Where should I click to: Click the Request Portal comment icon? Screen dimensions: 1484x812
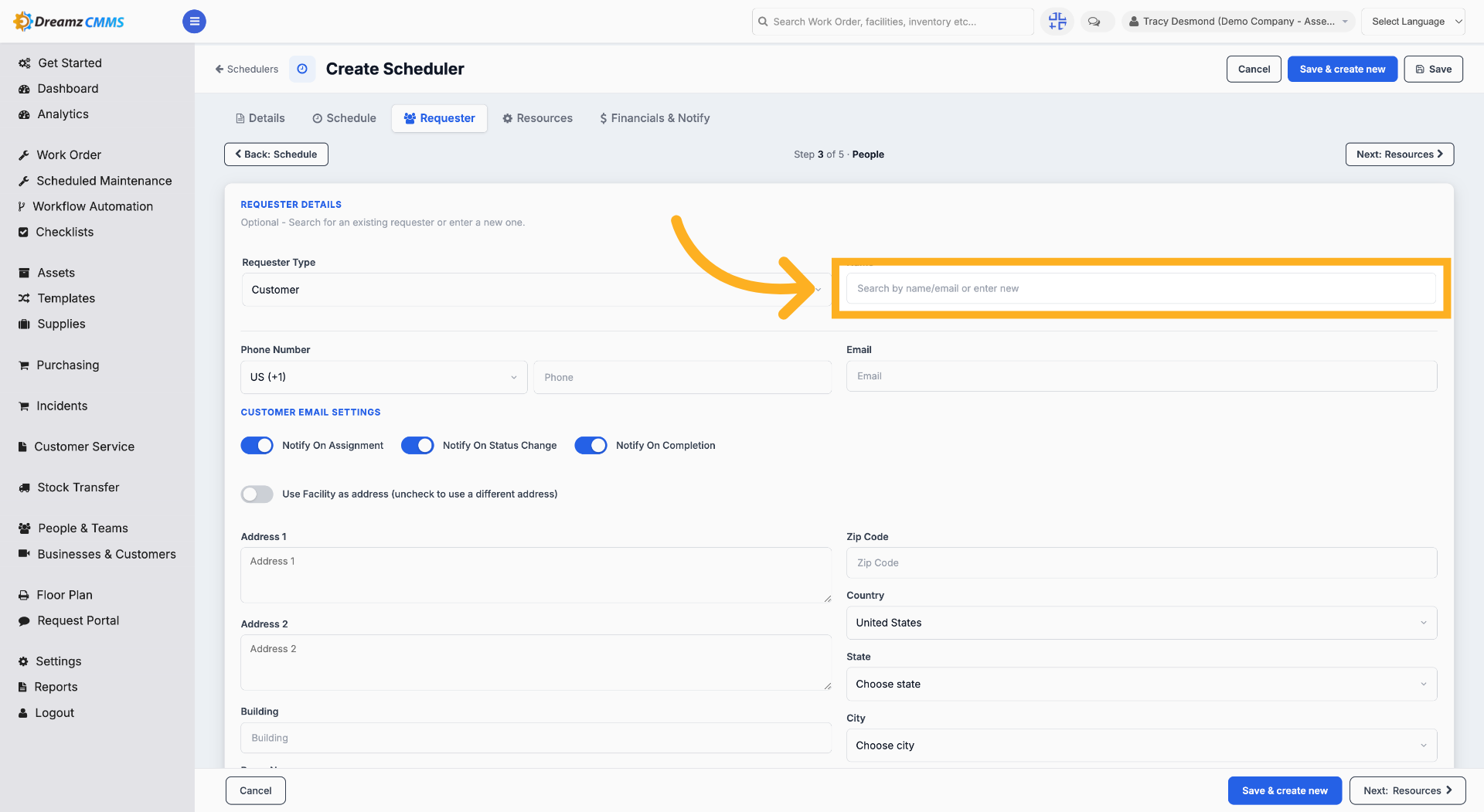[x=24, y=621]
